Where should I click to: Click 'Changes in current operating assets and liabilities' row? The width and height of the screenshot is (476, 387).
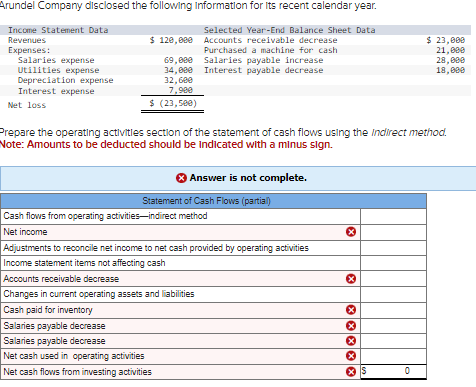pyautogui.click(x=180, y=294)
